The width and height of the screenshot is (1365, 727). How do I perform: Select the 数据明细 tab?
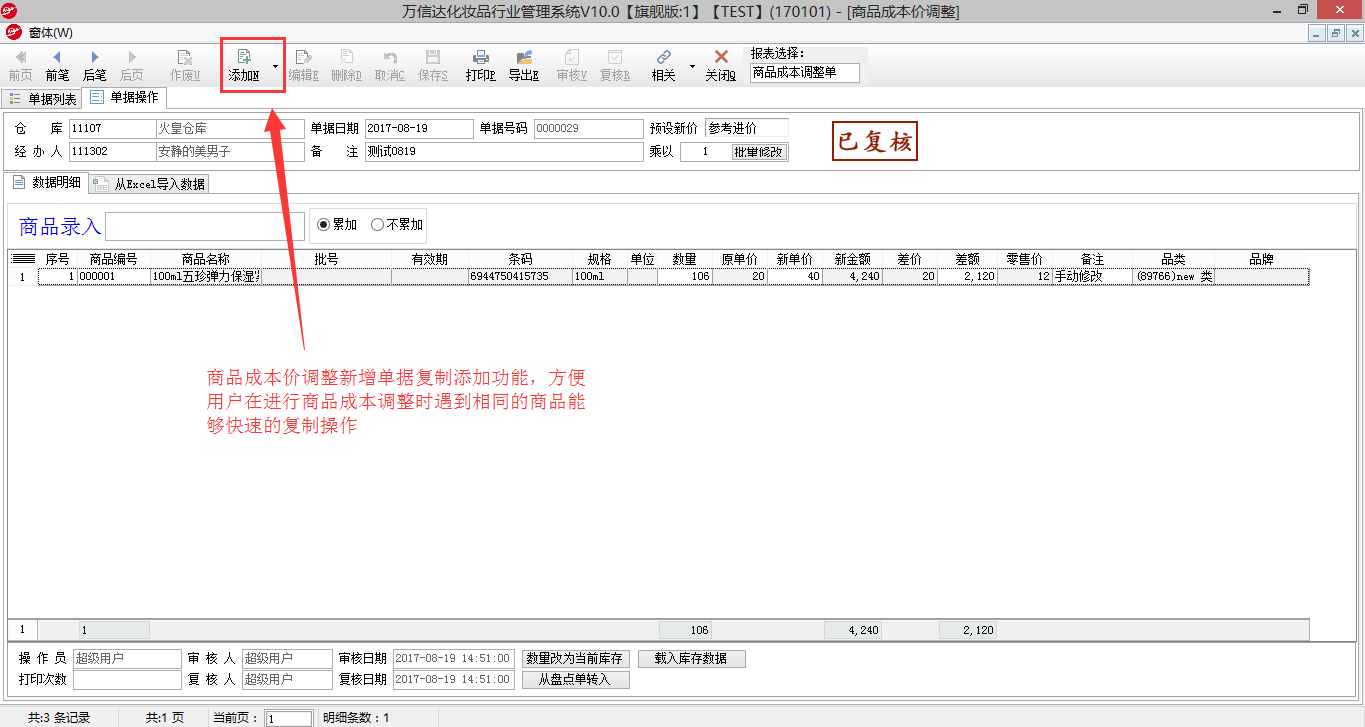point(47,182)
